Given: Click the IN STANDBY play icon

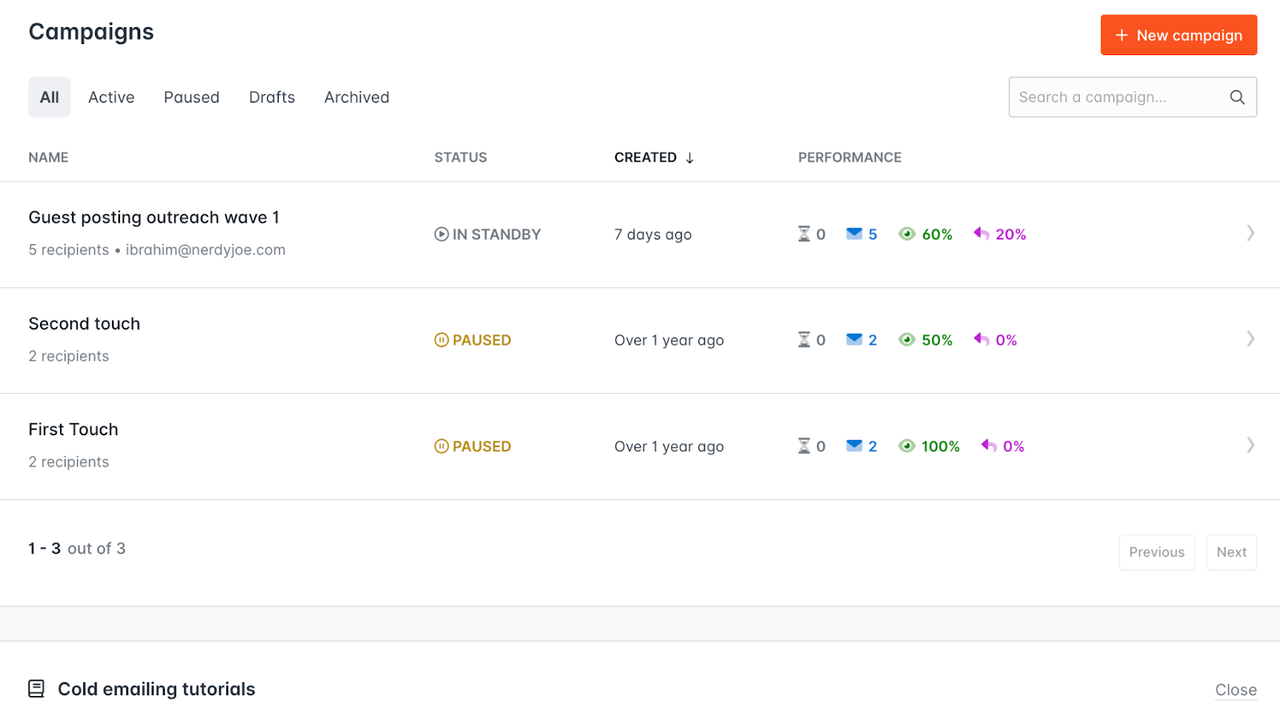Looking at the screenshot, I should pyautogui.click(x=441, y=234).
